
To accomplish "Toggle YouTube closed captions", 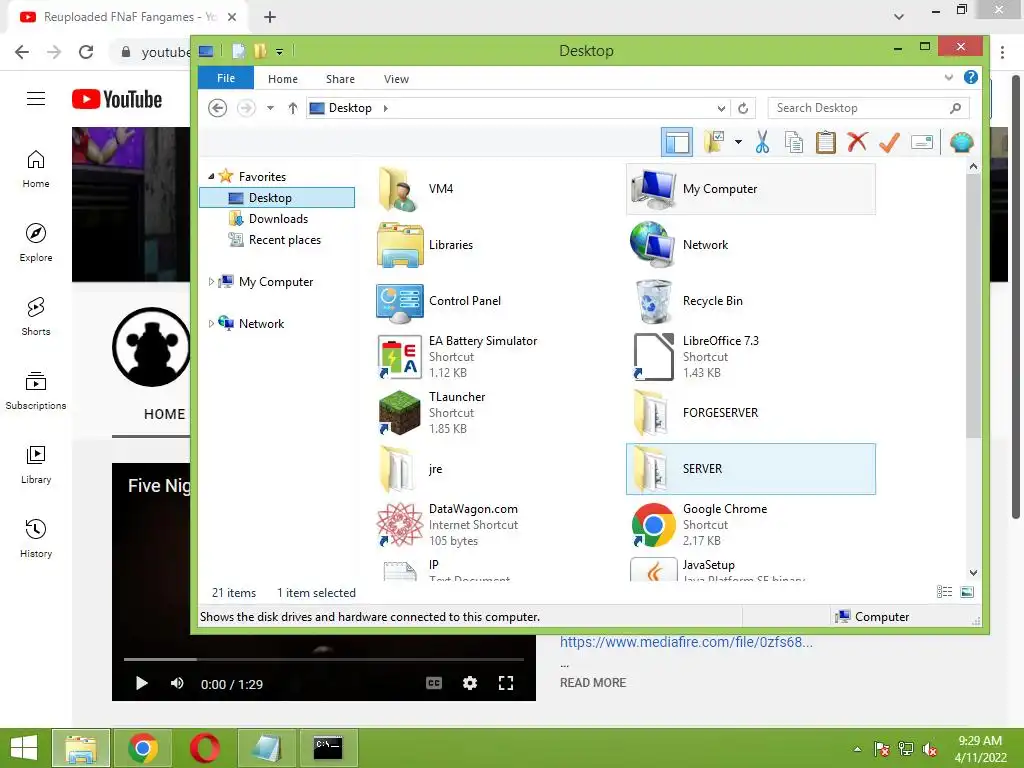I will (434, 683).
